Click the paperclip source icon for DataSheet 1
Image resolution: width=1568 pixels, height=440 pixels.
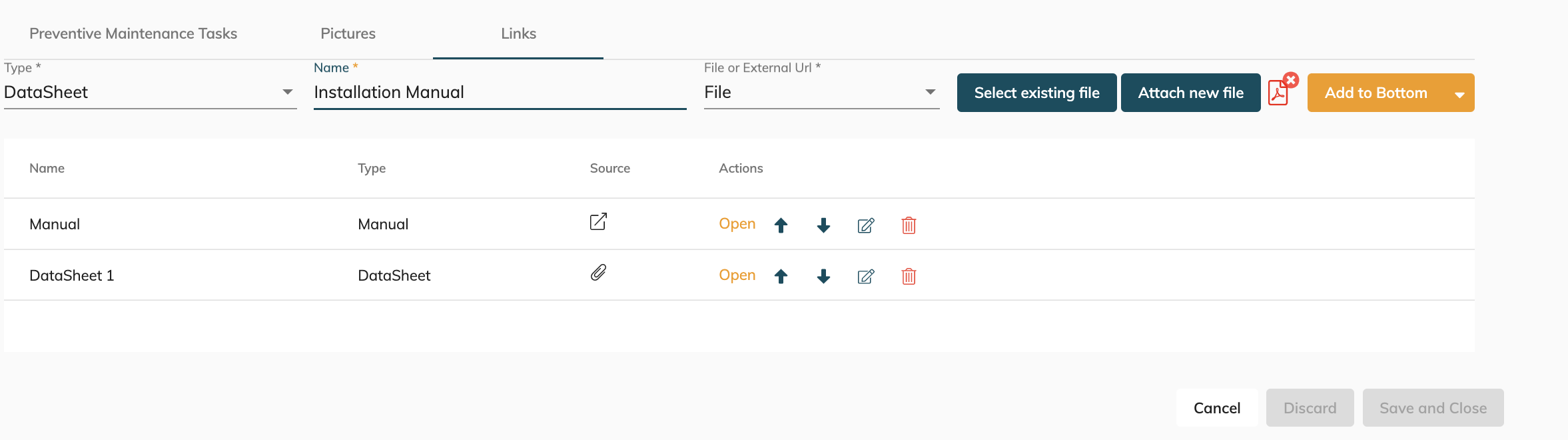598,273
